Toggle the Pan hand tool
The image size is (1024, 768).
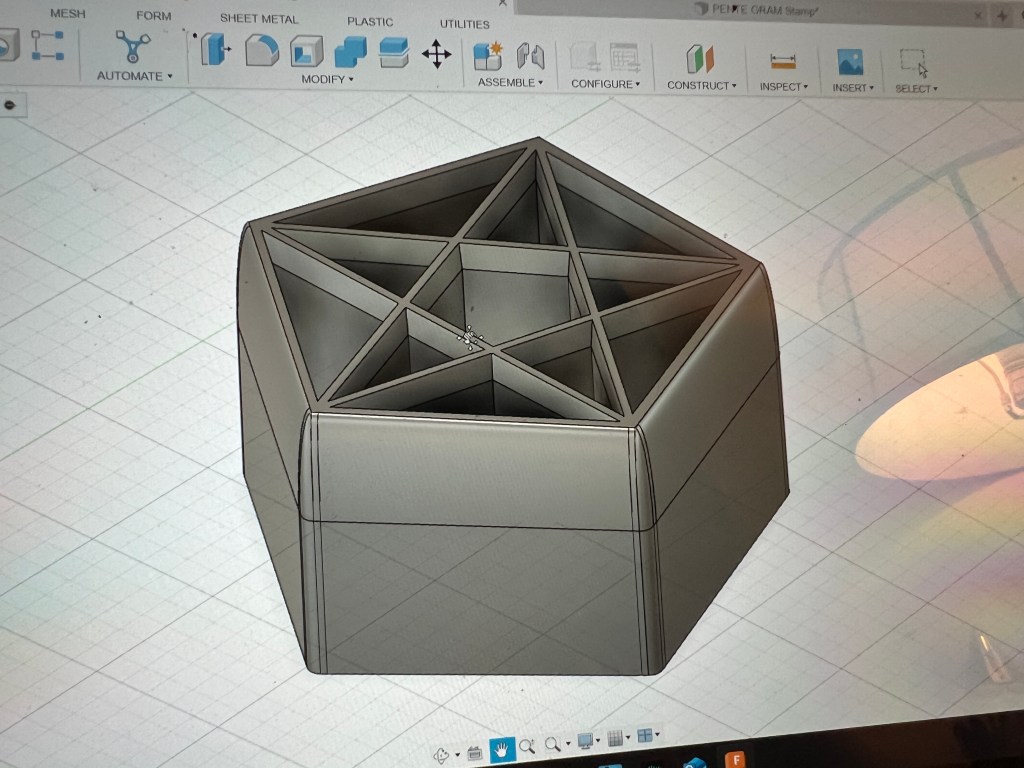coord(502,746)
